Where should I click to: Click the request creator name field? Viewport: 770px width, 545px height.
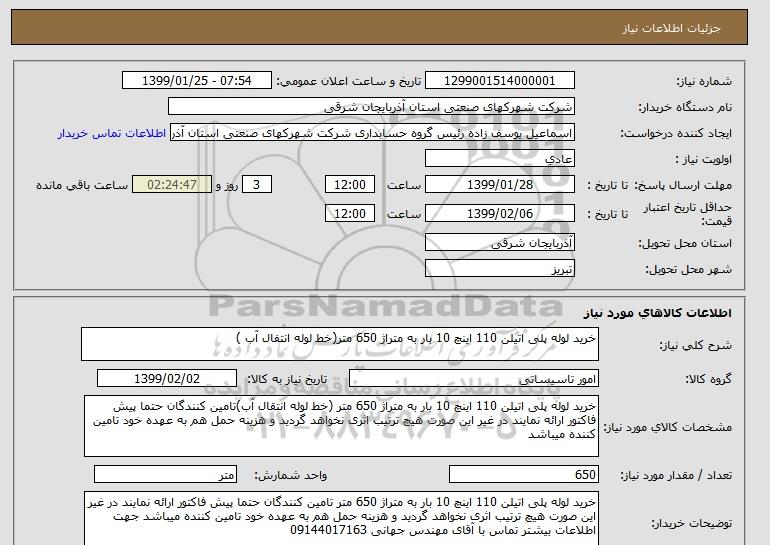click(372, 133)
